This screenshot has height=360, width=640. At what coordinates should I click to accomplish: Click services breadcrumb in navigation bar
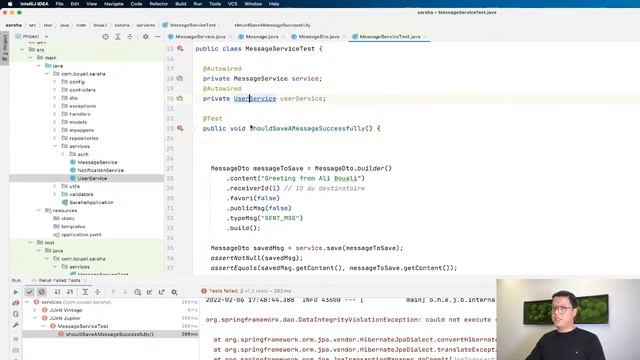[x=146, y=25]
